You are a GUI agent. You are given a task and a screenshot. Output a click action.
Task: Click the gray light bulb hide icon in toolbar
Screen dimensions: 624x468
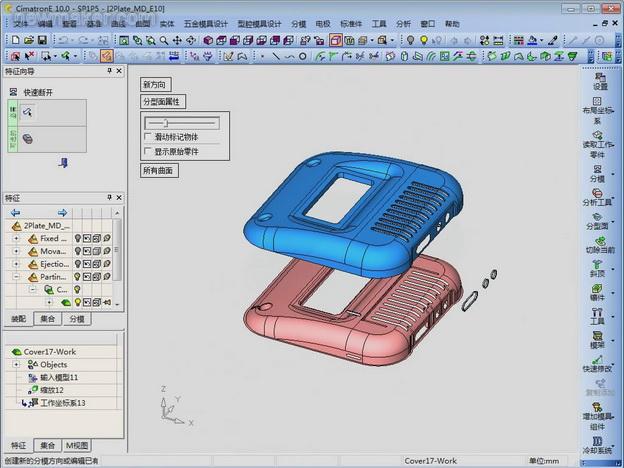point(410,40)
